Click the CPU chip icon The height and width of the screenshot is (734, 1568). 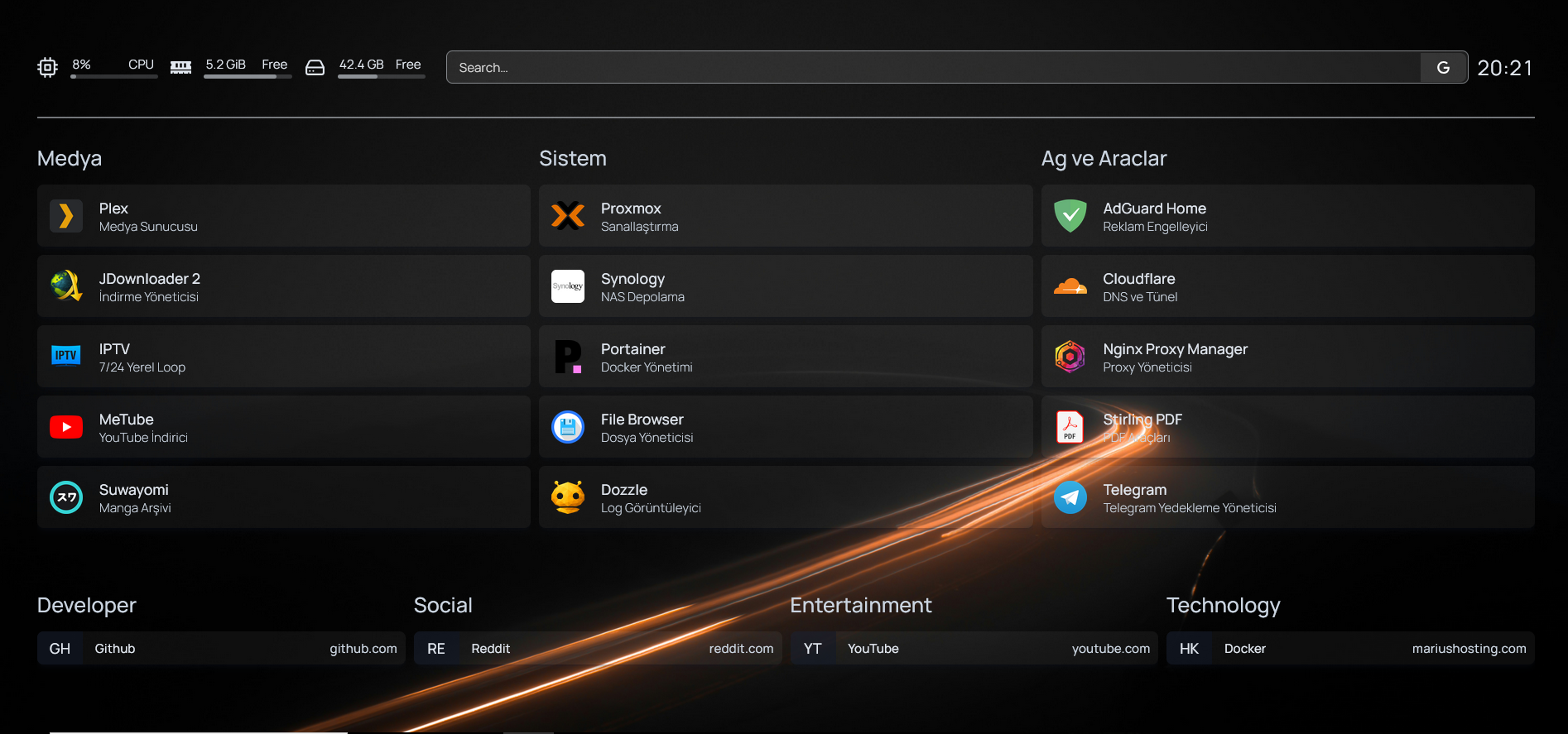(48, 67)
